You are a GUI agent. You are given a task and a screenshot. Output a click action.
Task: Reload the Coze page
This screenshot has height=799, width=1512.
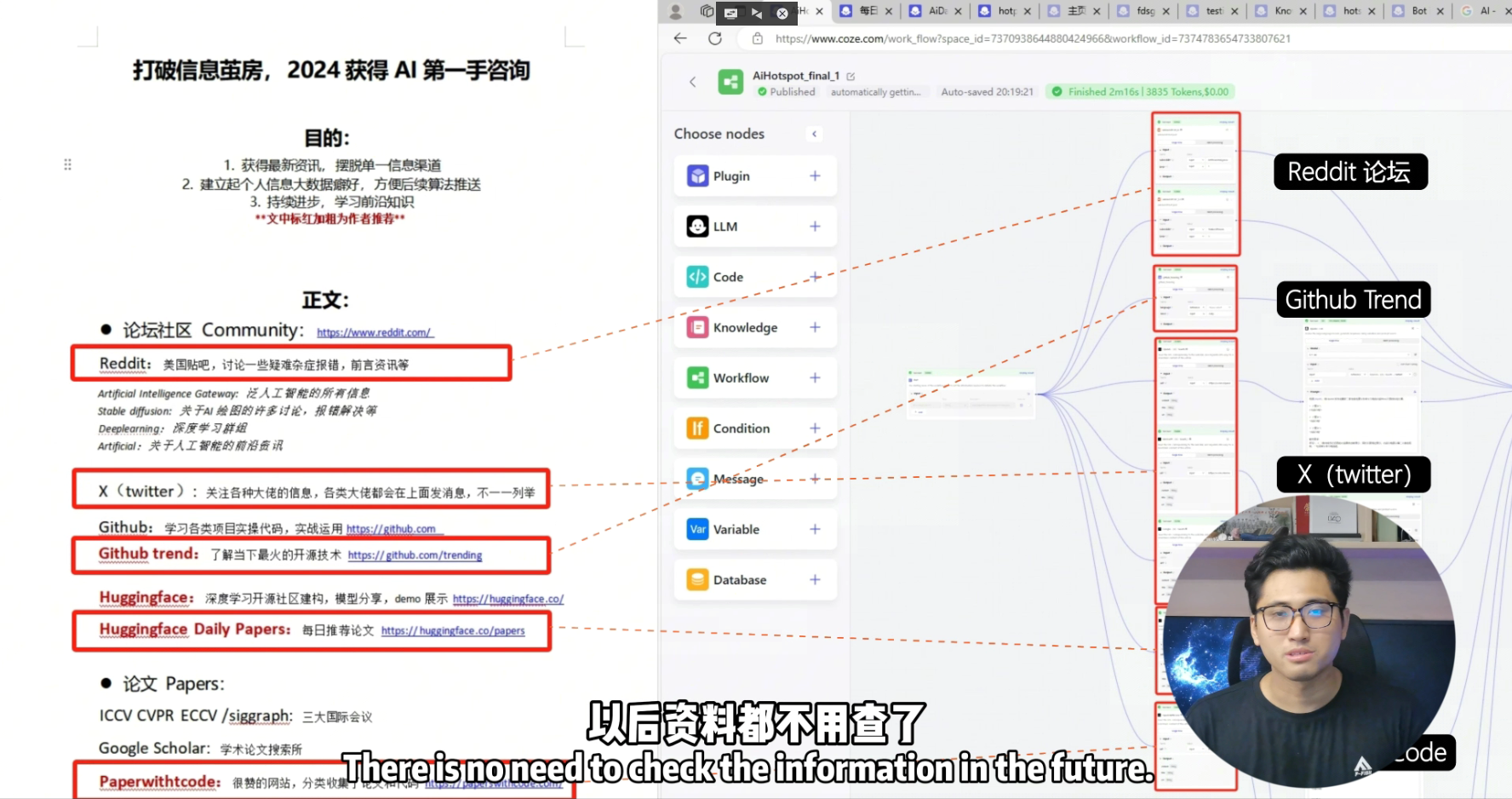[x=715, y=38]
